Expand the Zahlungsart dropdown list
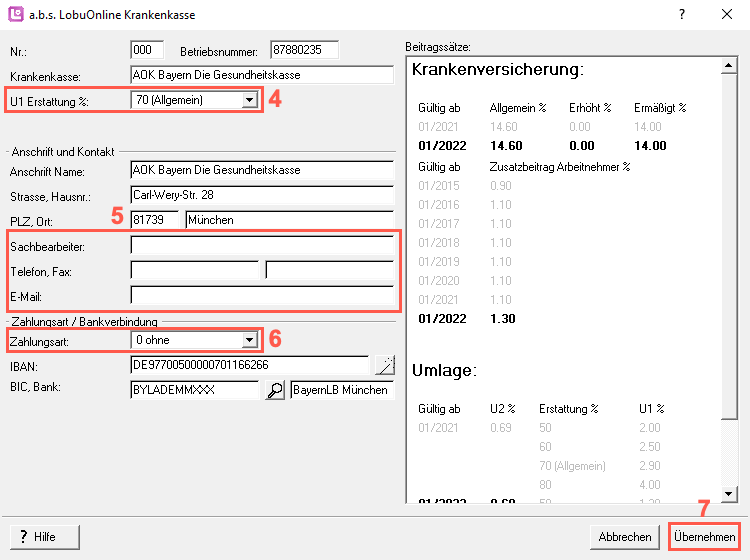 (248, 341)
